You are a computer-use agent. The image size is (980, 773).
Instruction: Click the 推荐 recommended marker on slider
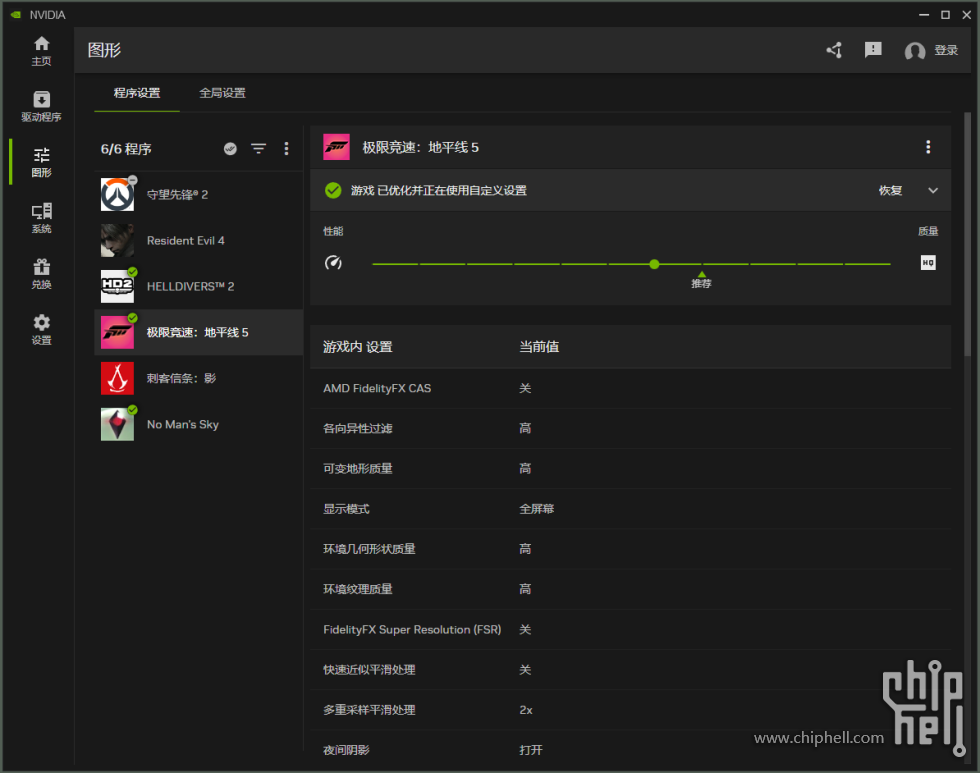(x=701, y=280)
